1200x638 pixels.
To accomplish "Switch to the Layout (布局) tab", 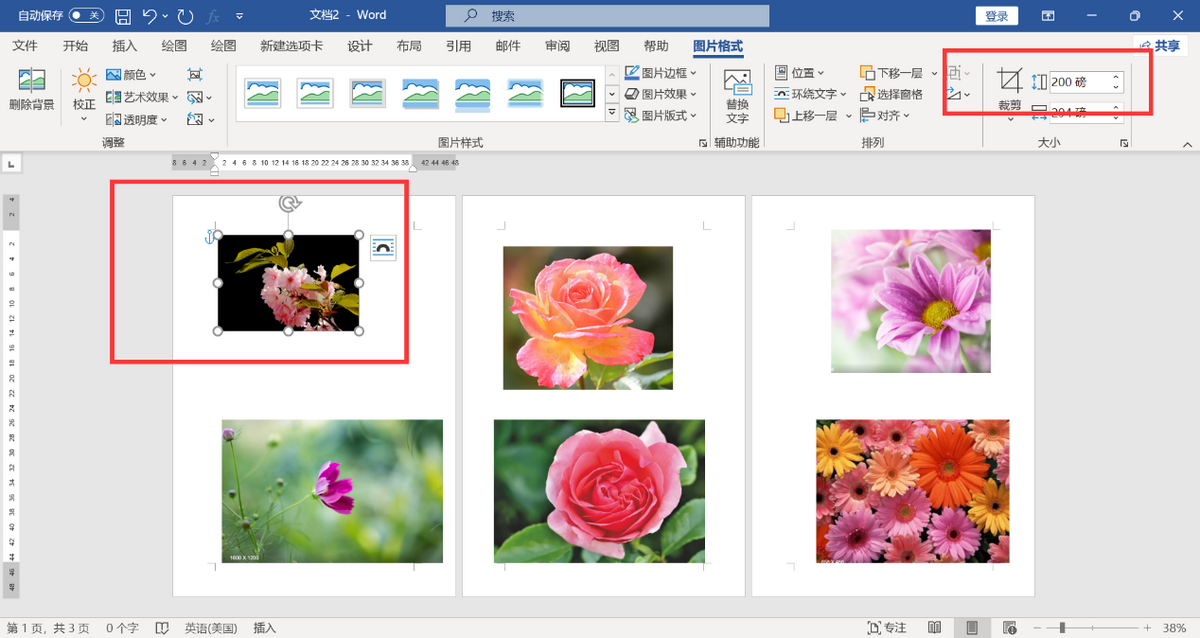I will 408,46.
